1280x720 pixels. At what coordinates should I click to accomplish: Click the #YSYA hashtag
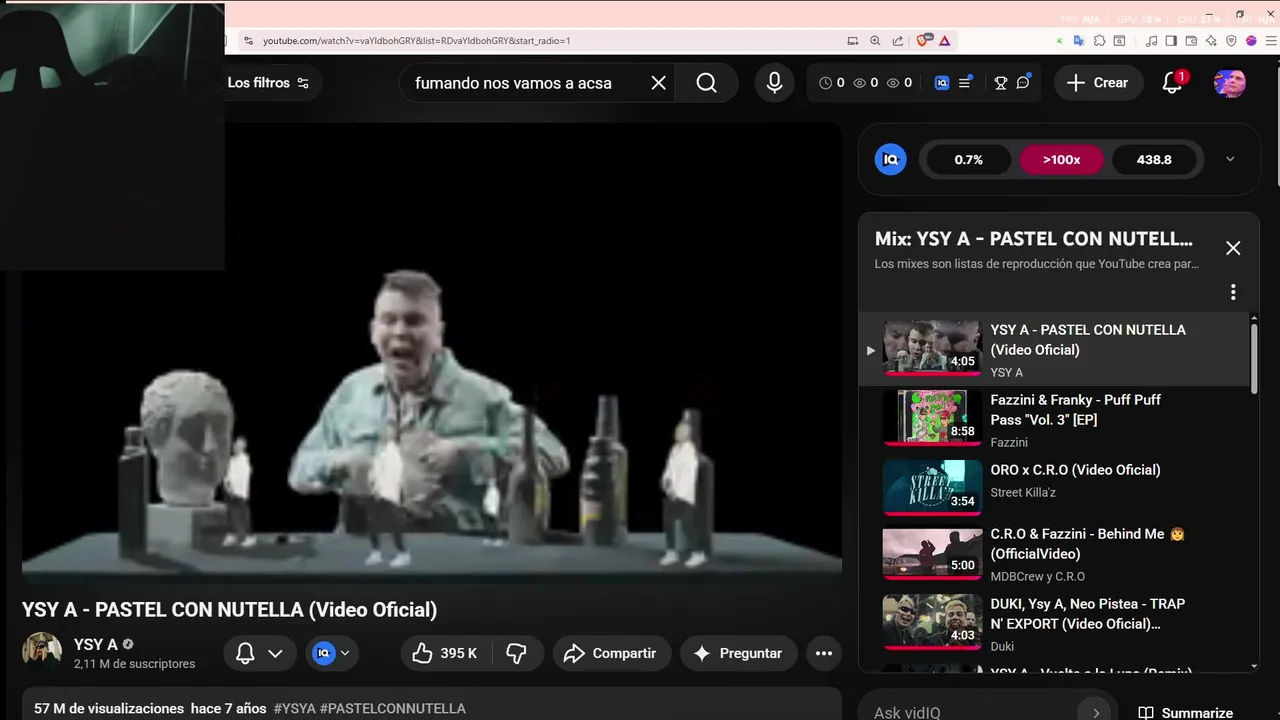click(x=295, y=708)
